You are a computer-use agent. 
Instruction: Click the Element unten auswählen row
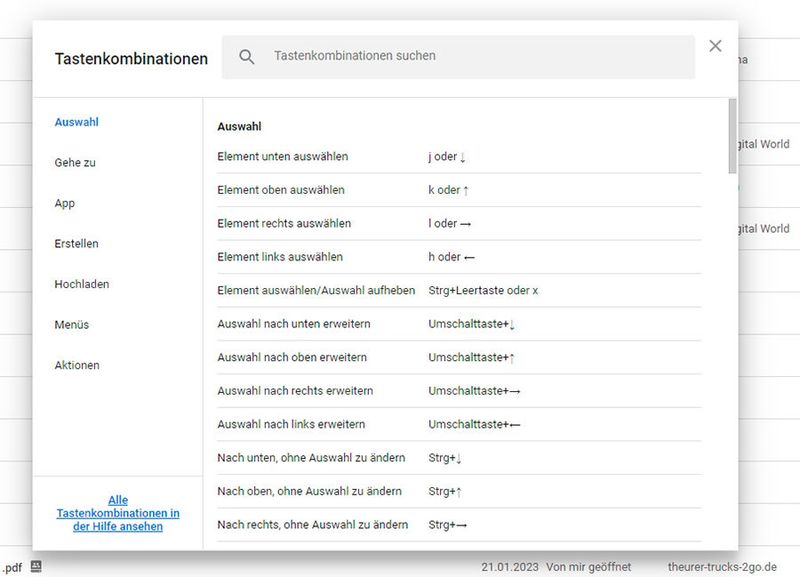(x=459, y=157)
